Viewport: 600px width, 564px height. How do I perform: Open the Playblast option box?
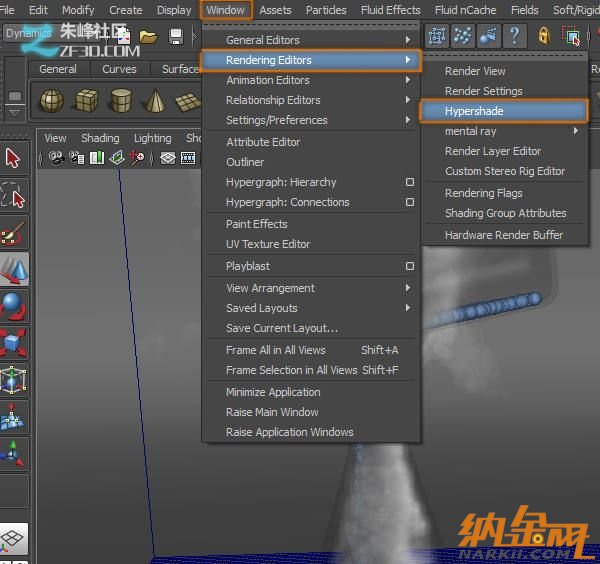[x=410, y=266]
